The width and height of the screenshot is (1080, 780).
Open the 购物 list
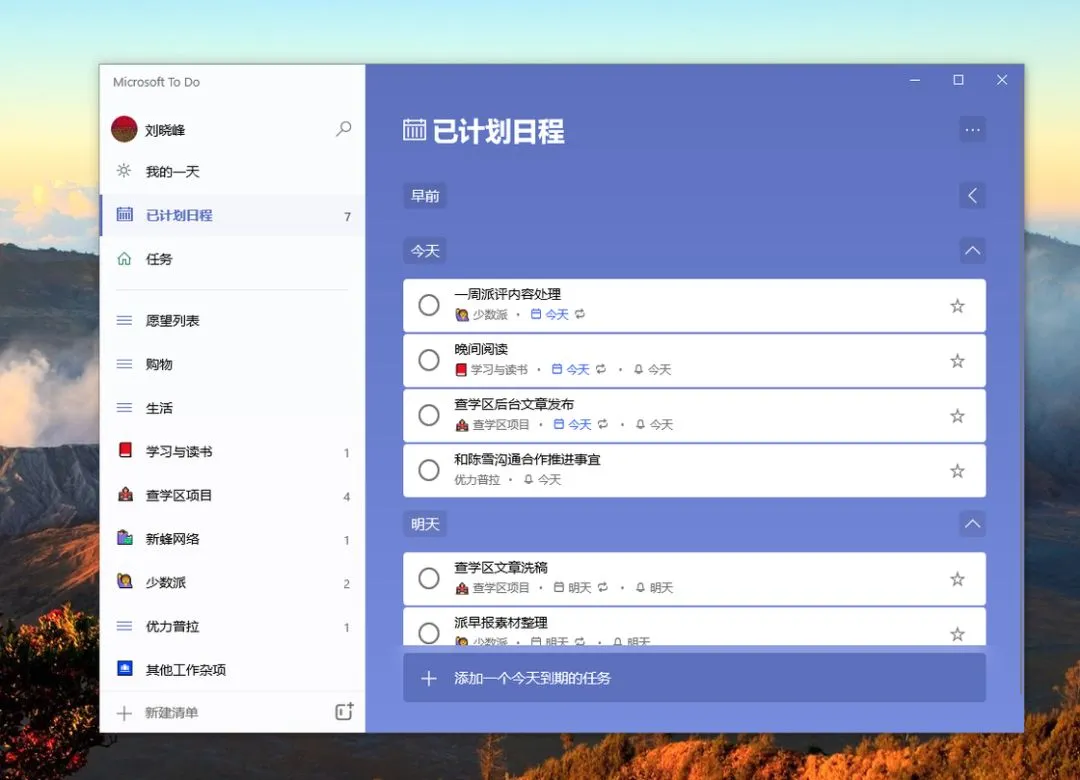232,364
